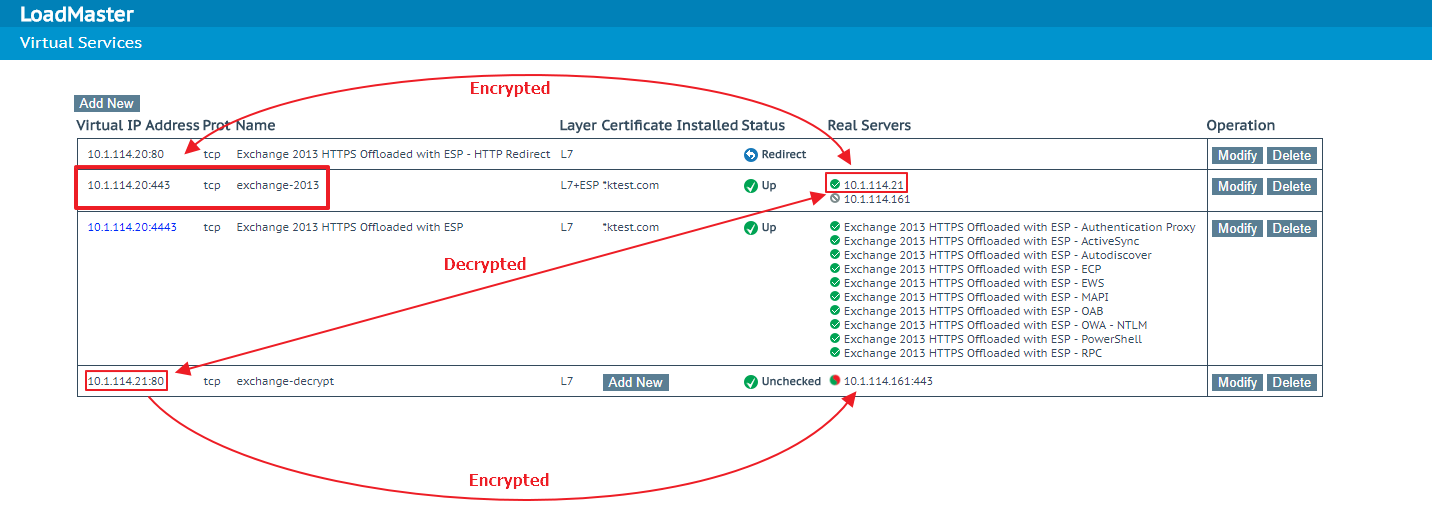Click check icon for PowerShell sub-service

point(835,339)
